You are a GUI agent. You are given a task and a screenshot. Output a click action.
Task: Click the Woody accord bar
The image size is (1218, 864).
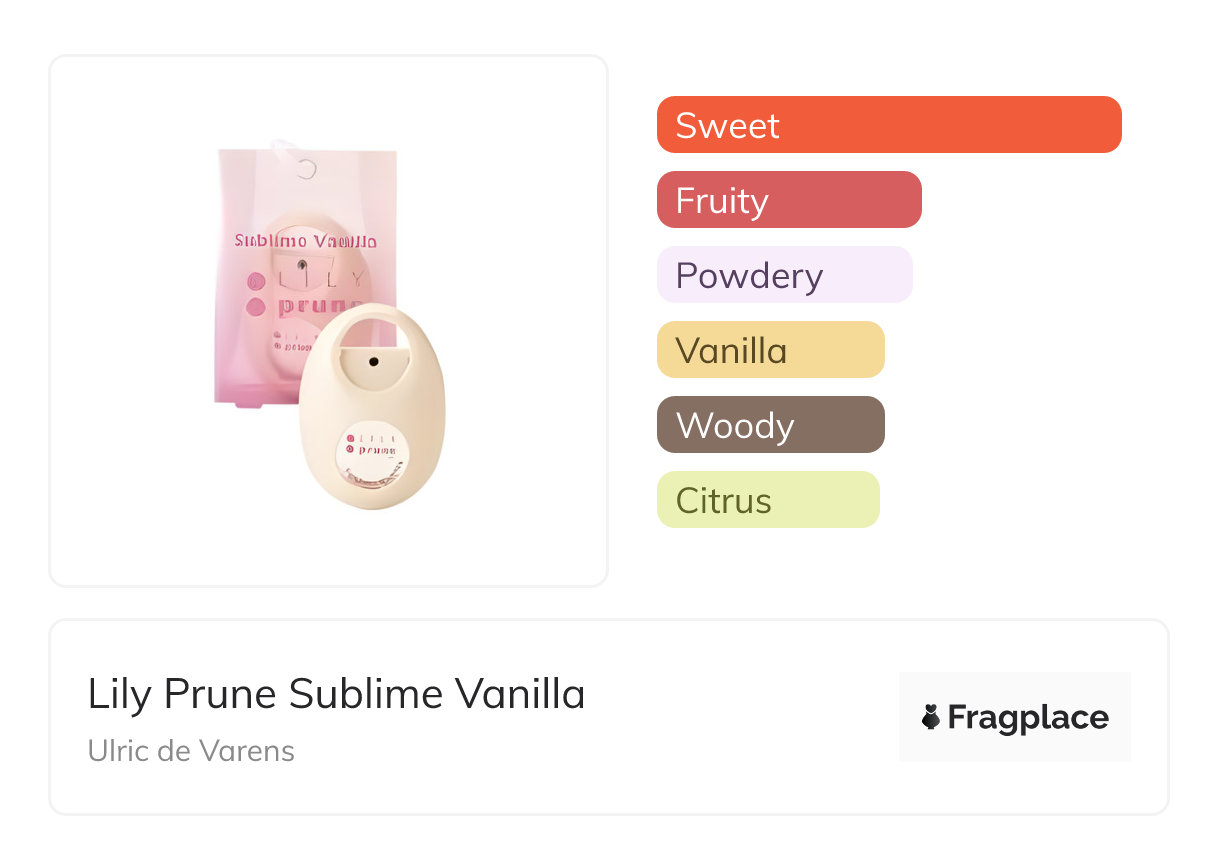click(x=770, y=425)
